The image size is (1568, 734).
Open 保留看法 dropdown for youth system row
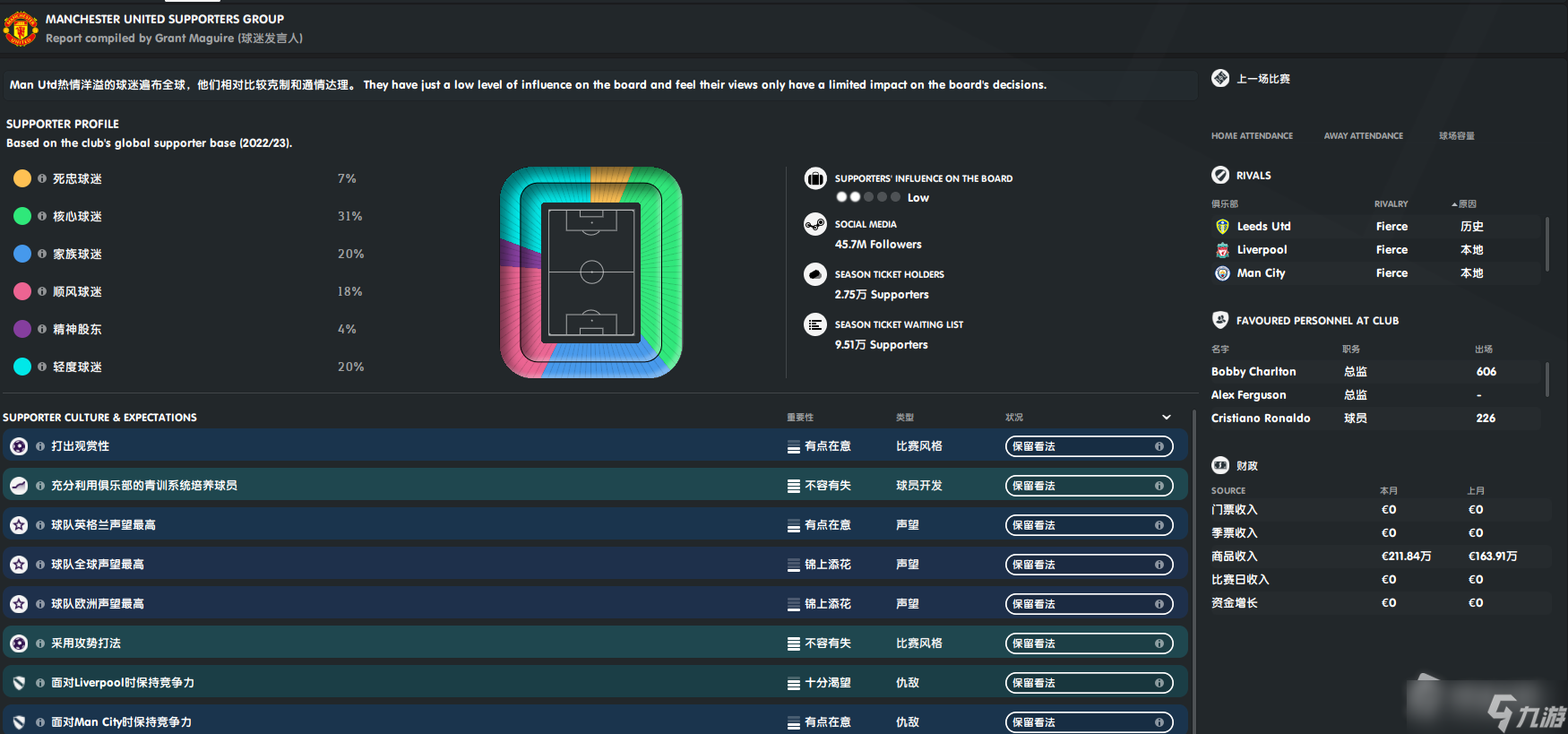pos(1089,486)
